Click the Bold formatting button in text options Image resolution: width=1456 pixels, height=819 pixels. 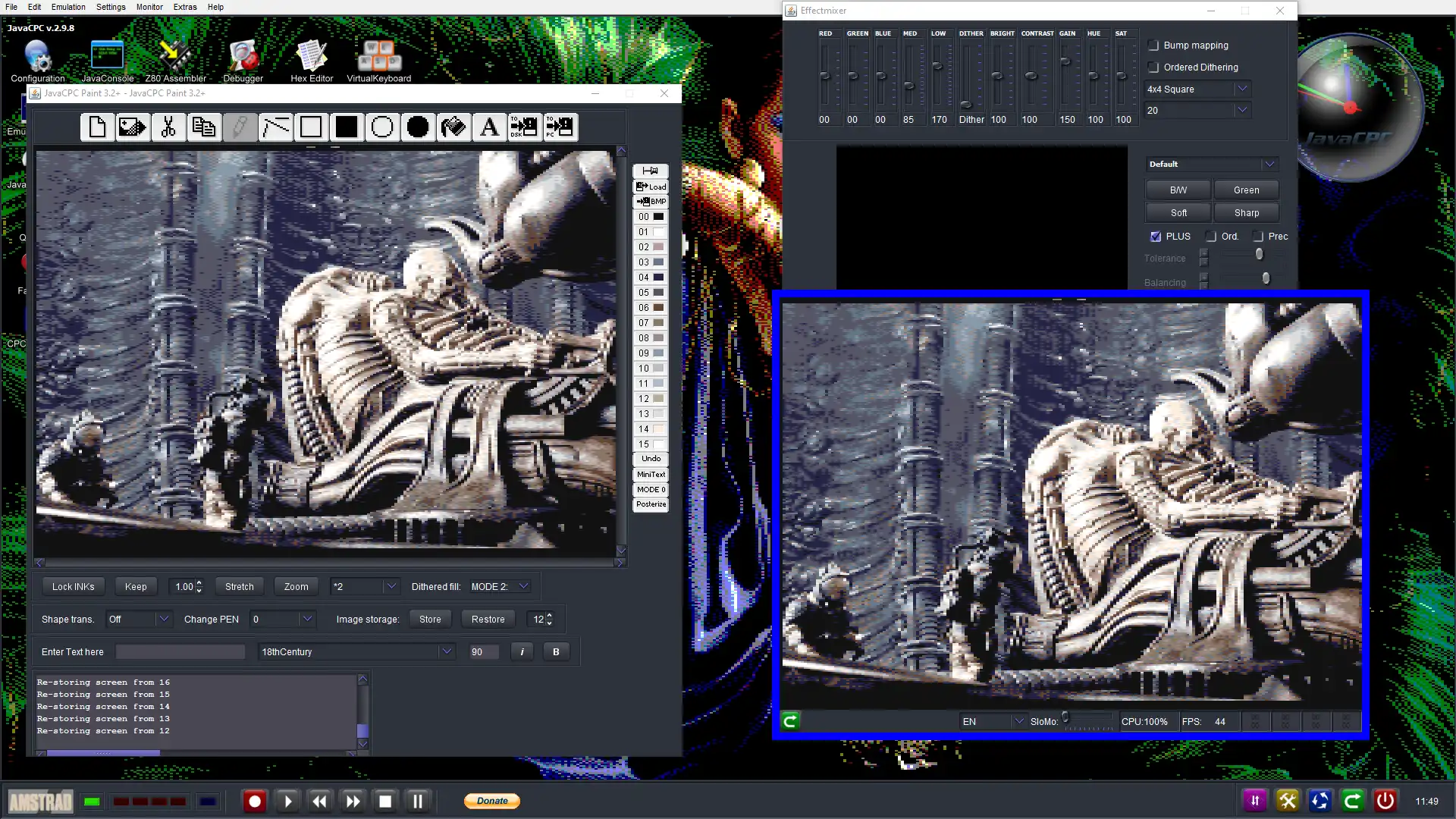pos(556,652)
